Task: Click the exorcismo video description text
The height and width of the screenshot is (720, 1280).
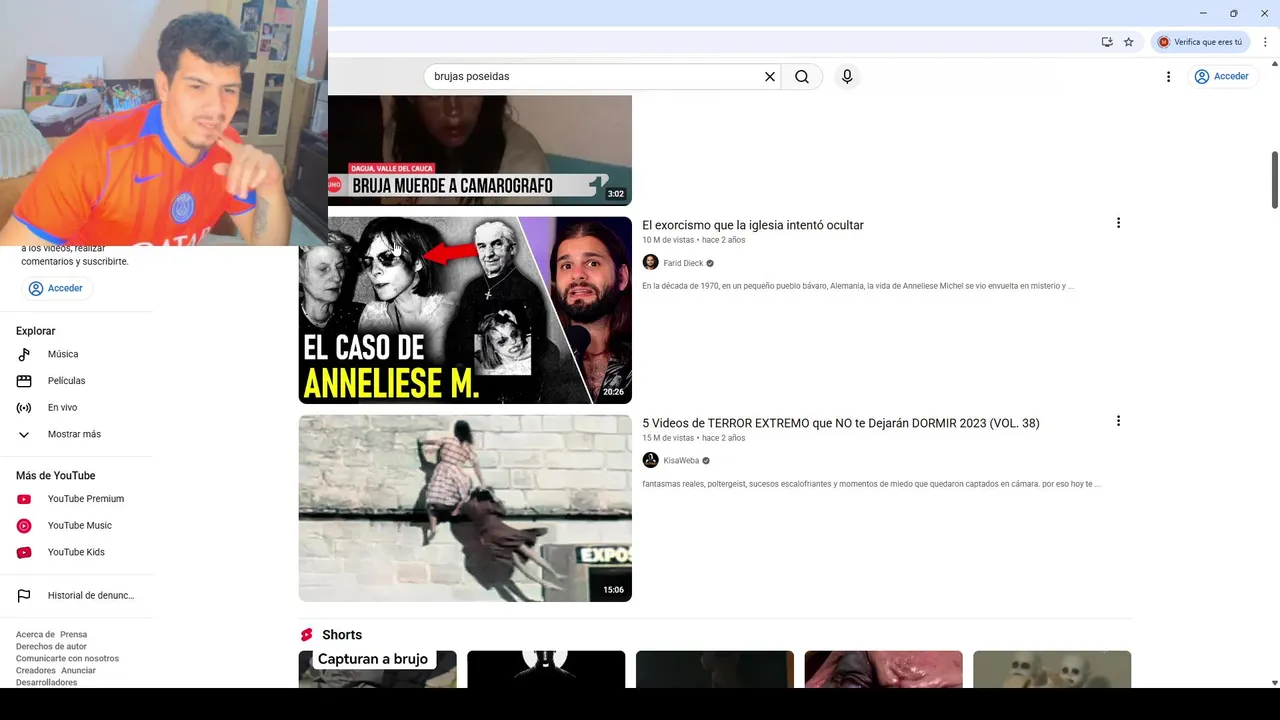Action: [x=858, y=286]
